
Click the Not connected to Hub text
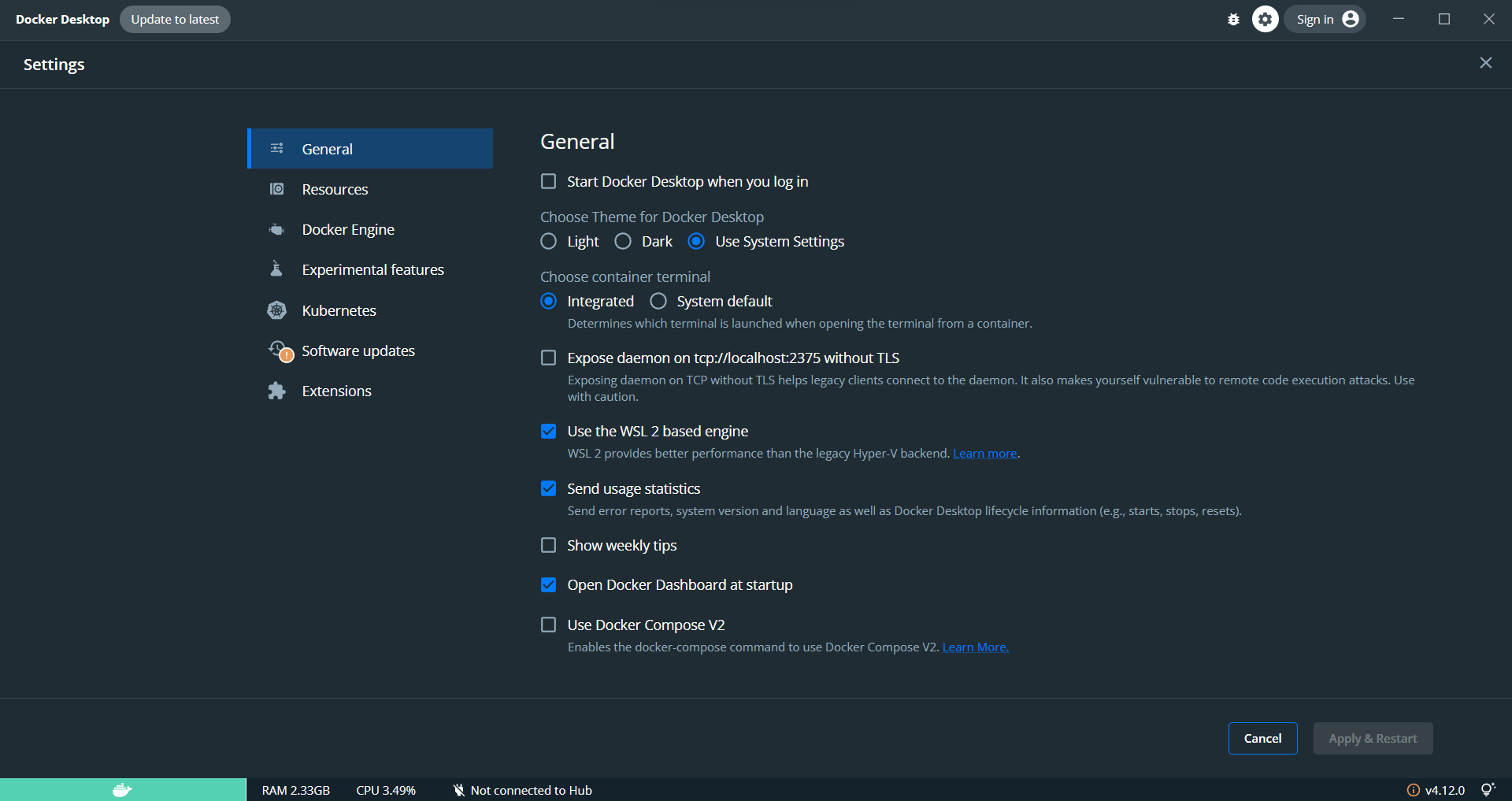[x=532, y=790]
